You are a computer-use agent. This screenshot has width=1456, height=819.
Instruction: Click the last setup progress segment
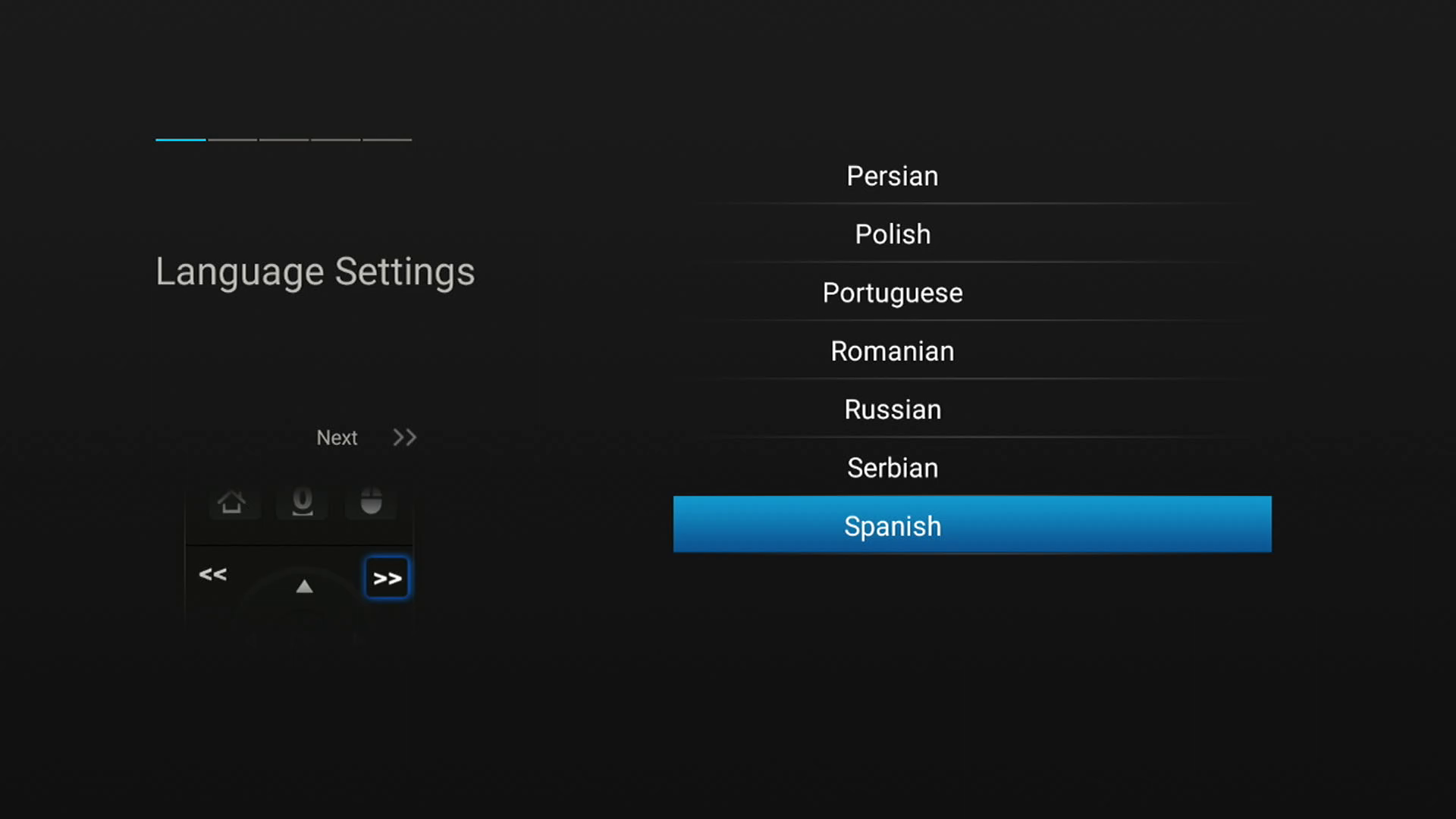click(387, 140)
